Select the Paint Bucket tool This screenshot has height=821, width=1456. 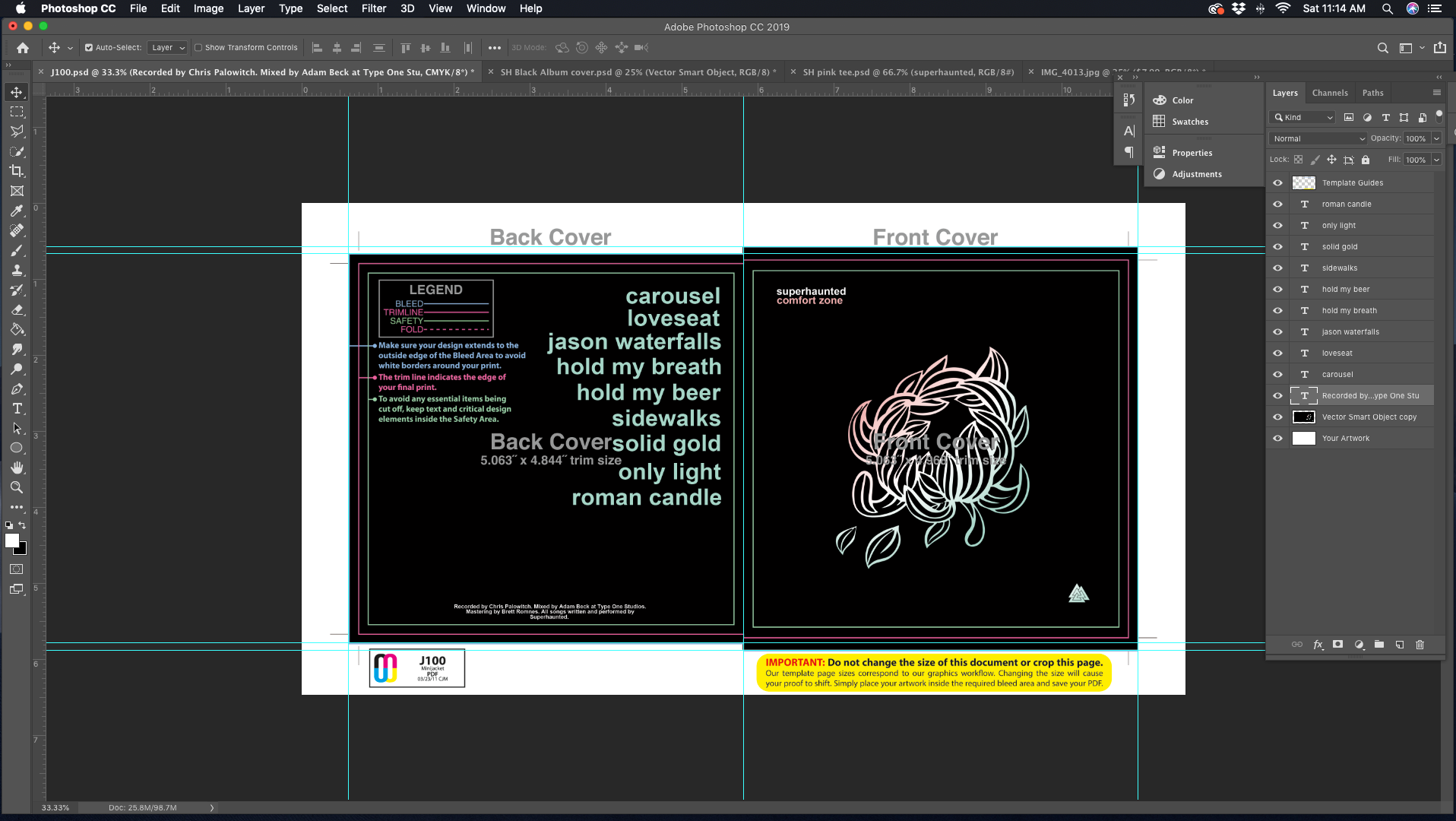click(17, 329)
